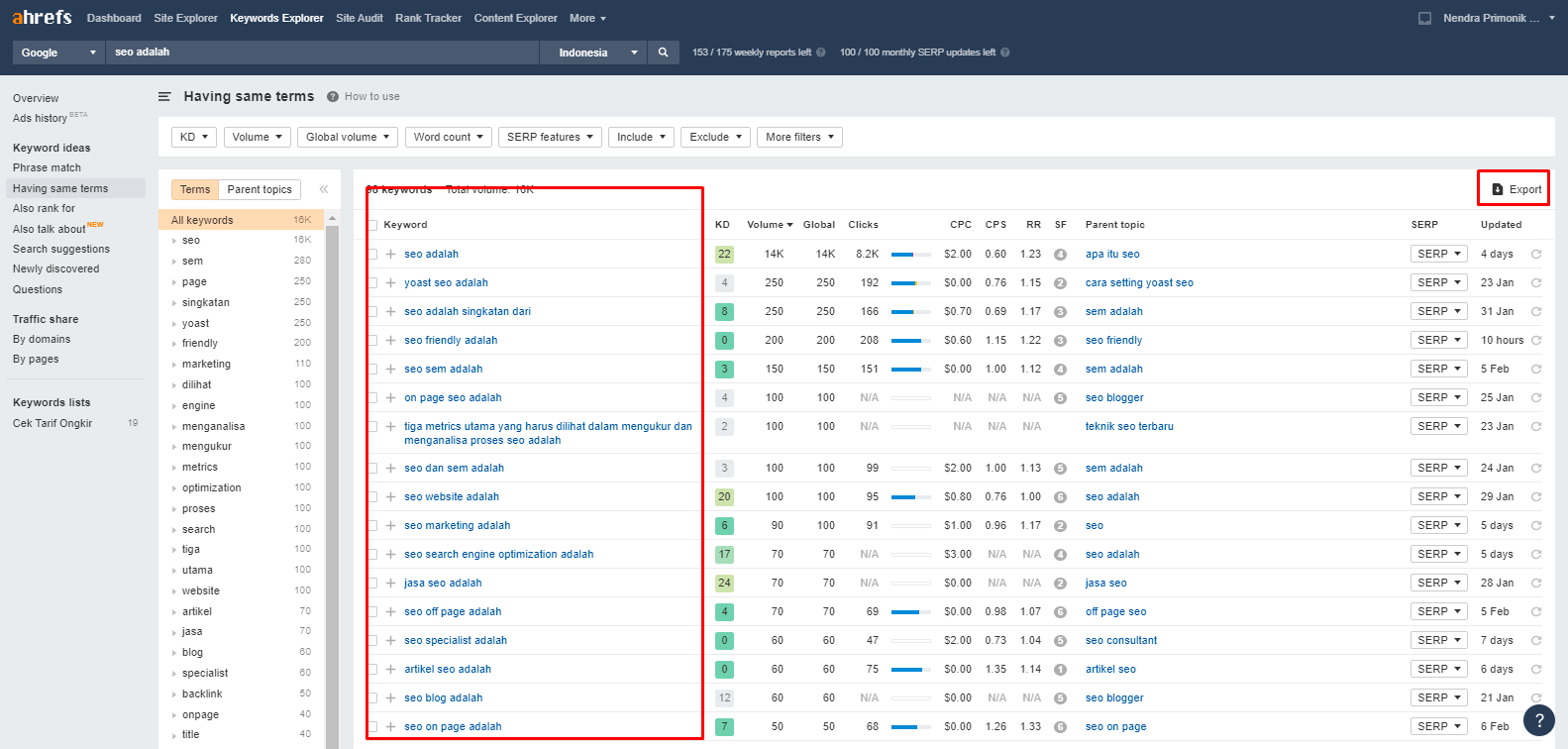1568x749 pixels.
Task: Refresh 'seo blog adalah' row data
Action: (1536, 698)
